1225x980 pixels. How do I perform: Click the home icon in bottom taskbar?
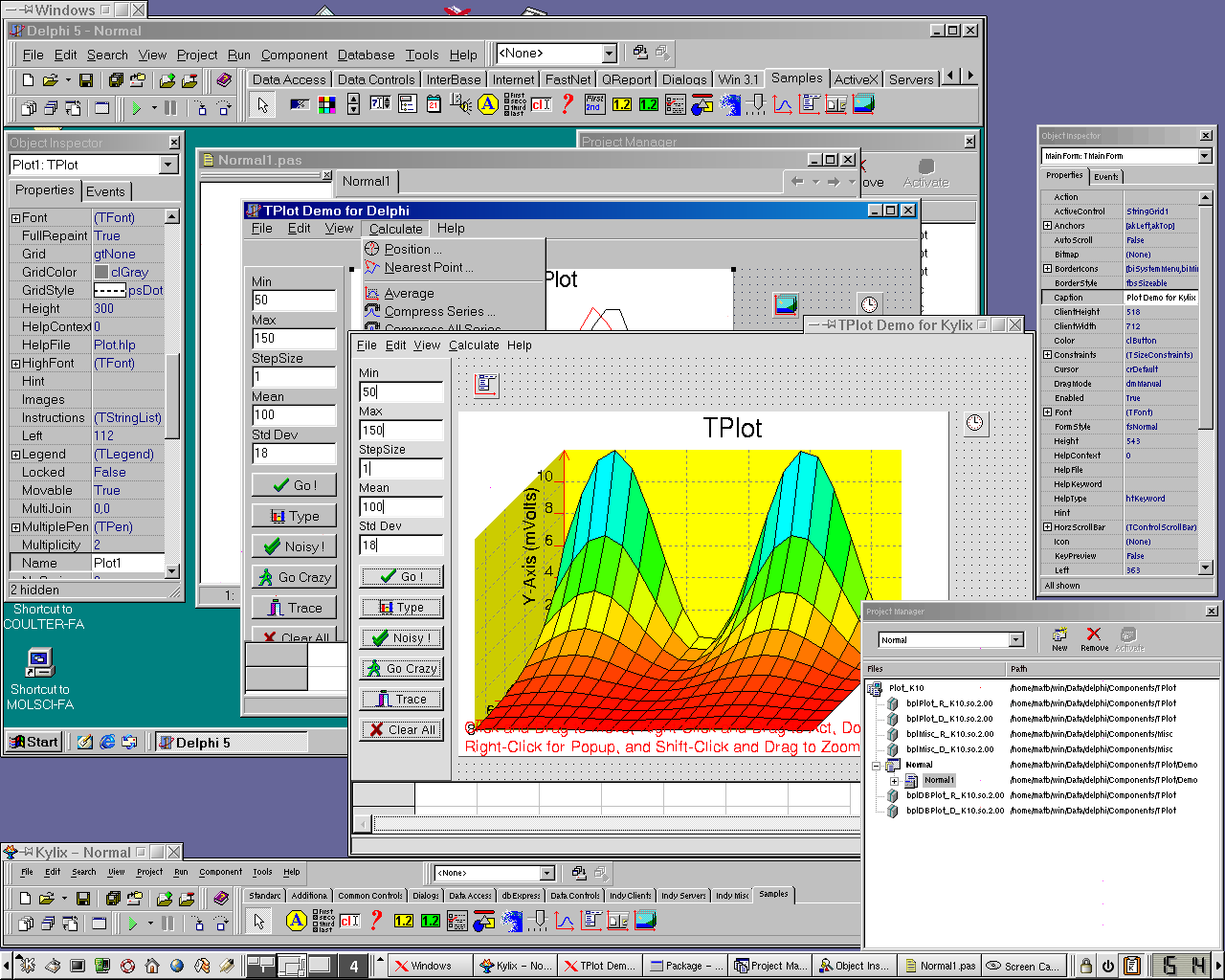(x=151, y=966)
